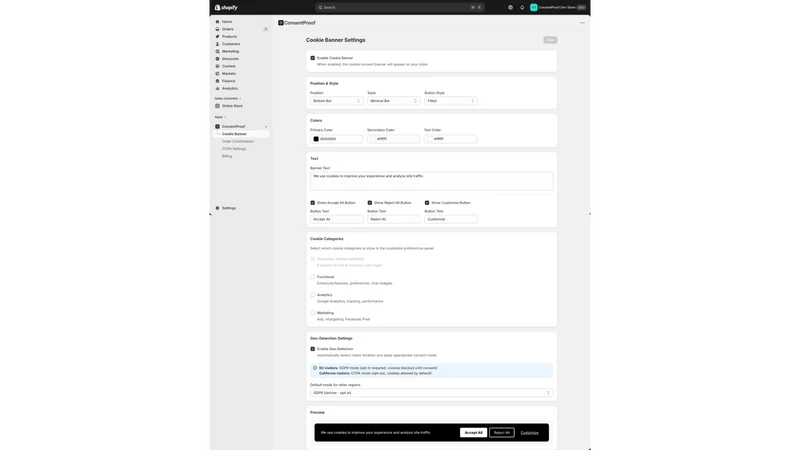Click the Analytics chart icon

[x=217, y=88]
